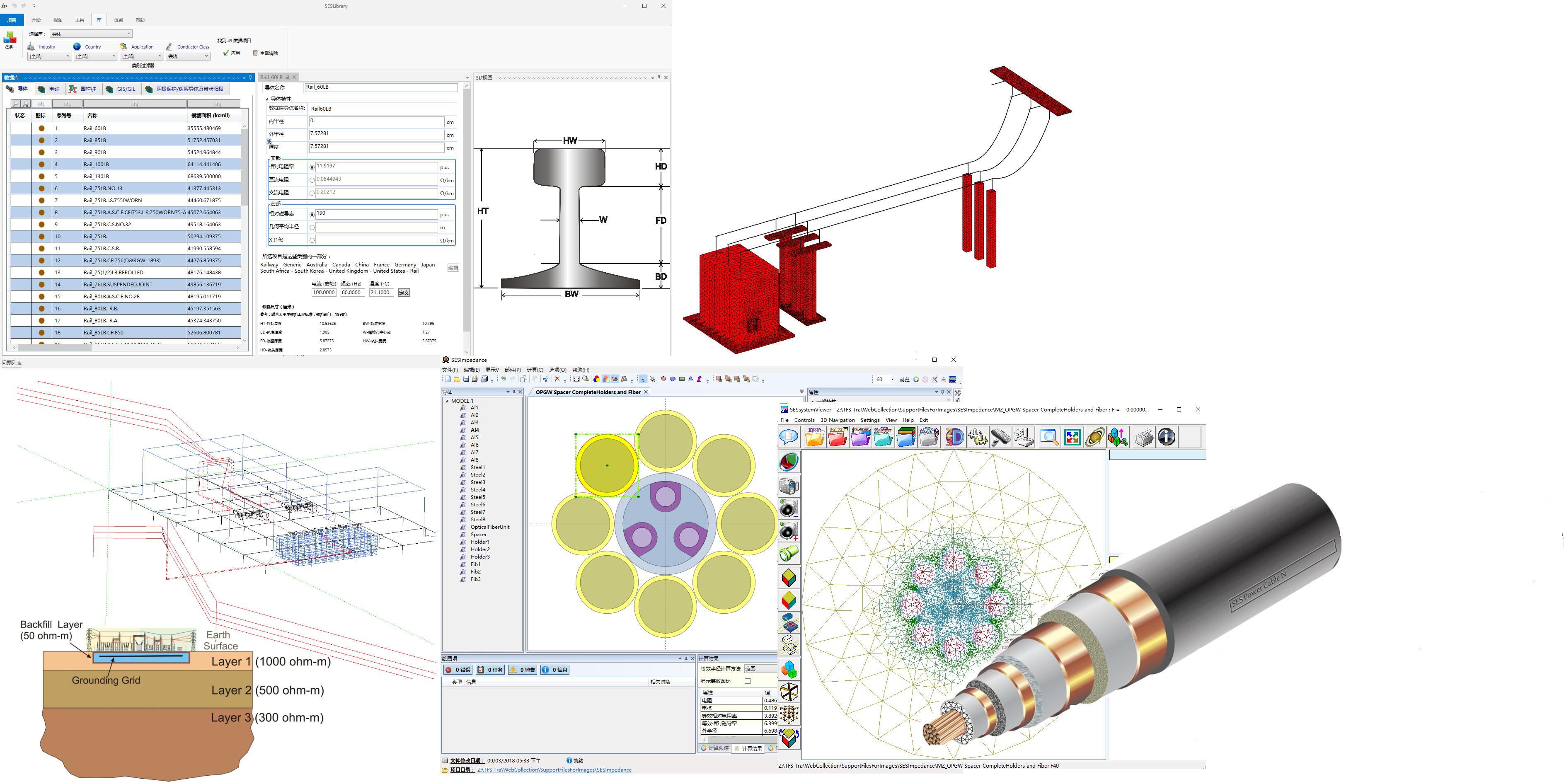The width and height of the screenshot is (1564, 784).
Task: Open the 3D Navigation menu in SESsystemViewer
Action: pos(837,420)
